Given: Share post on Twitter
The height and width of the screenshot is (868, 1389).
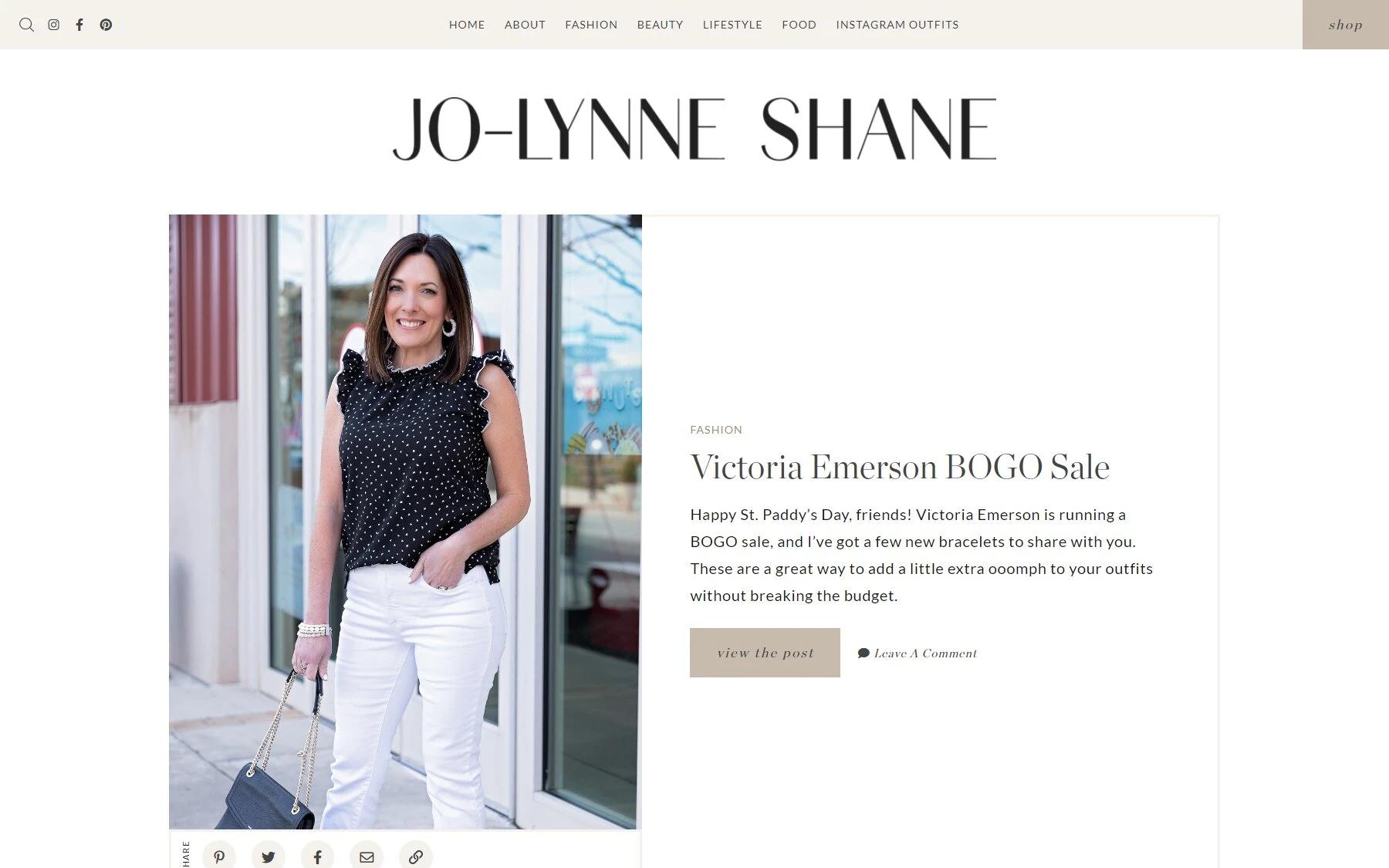Looking at the screenshot, I should point(268,856).
